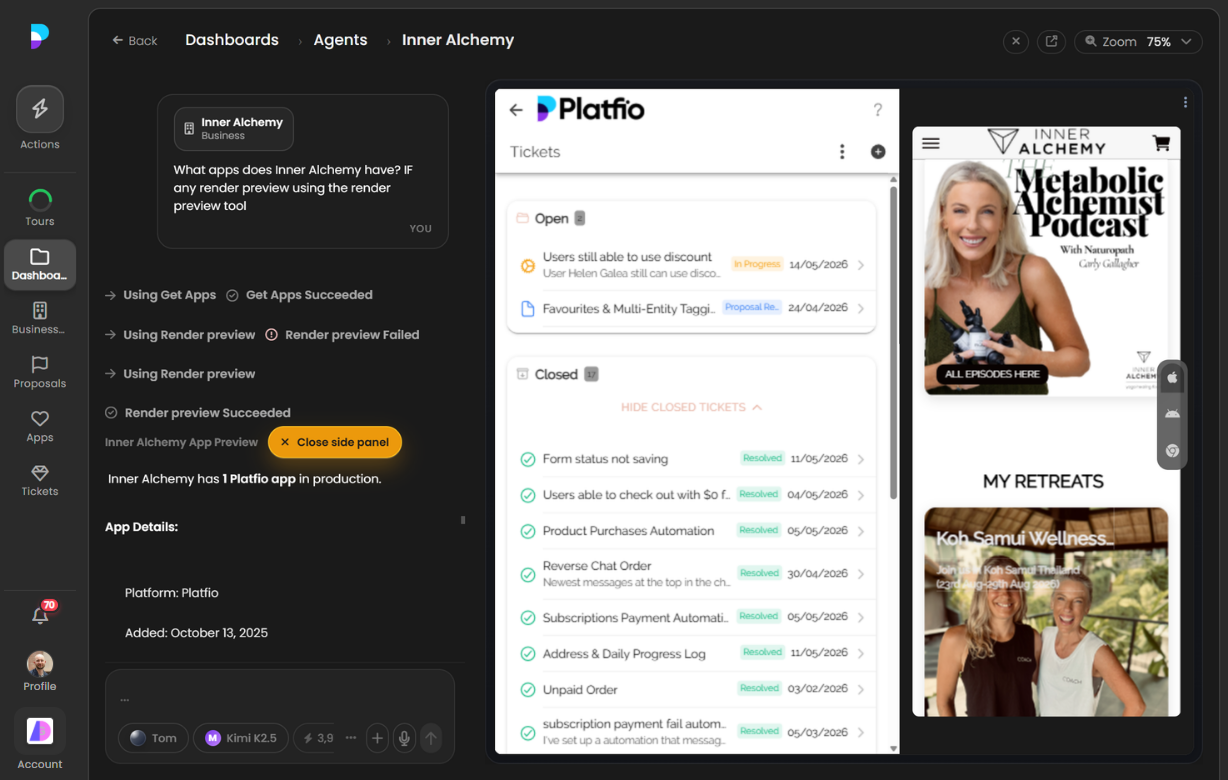
Task: Open the three-dot chat options
Action: pyautogui.click(x=351, y=738)
